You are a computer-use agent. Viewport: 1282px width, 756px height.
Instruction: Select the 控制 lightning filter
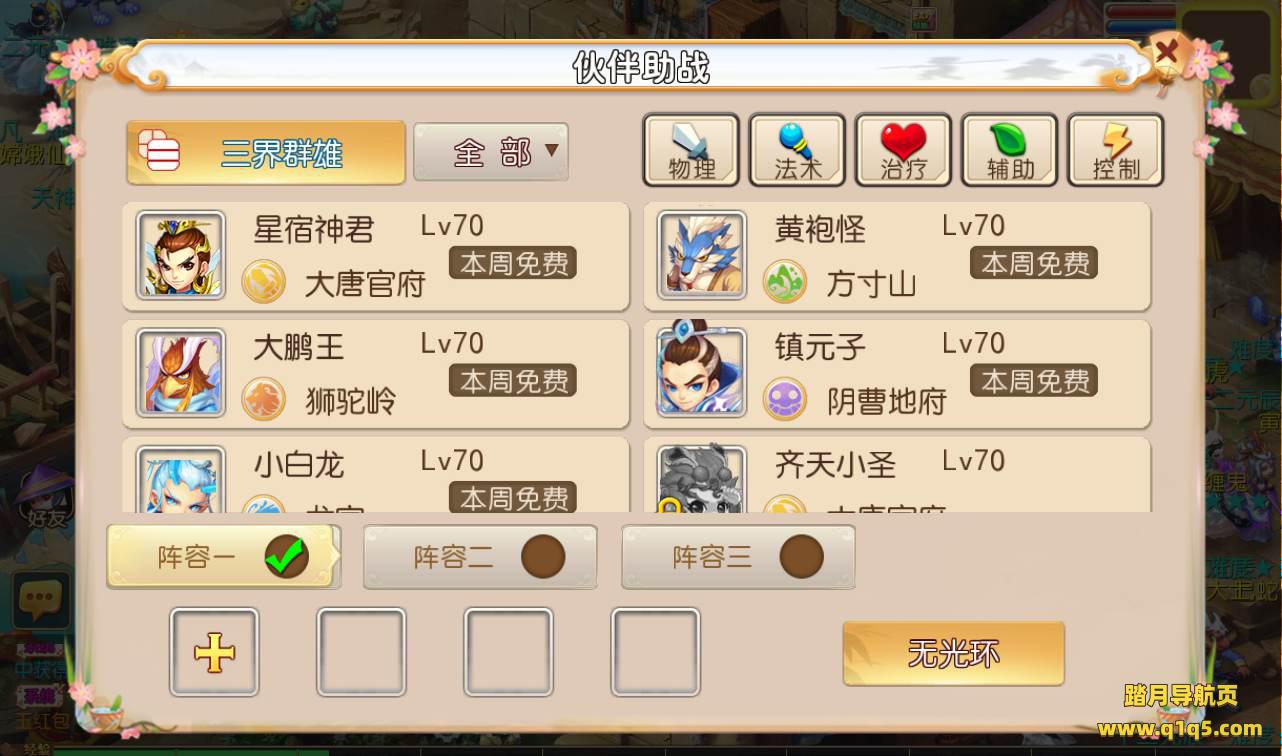coord(1115,150)
